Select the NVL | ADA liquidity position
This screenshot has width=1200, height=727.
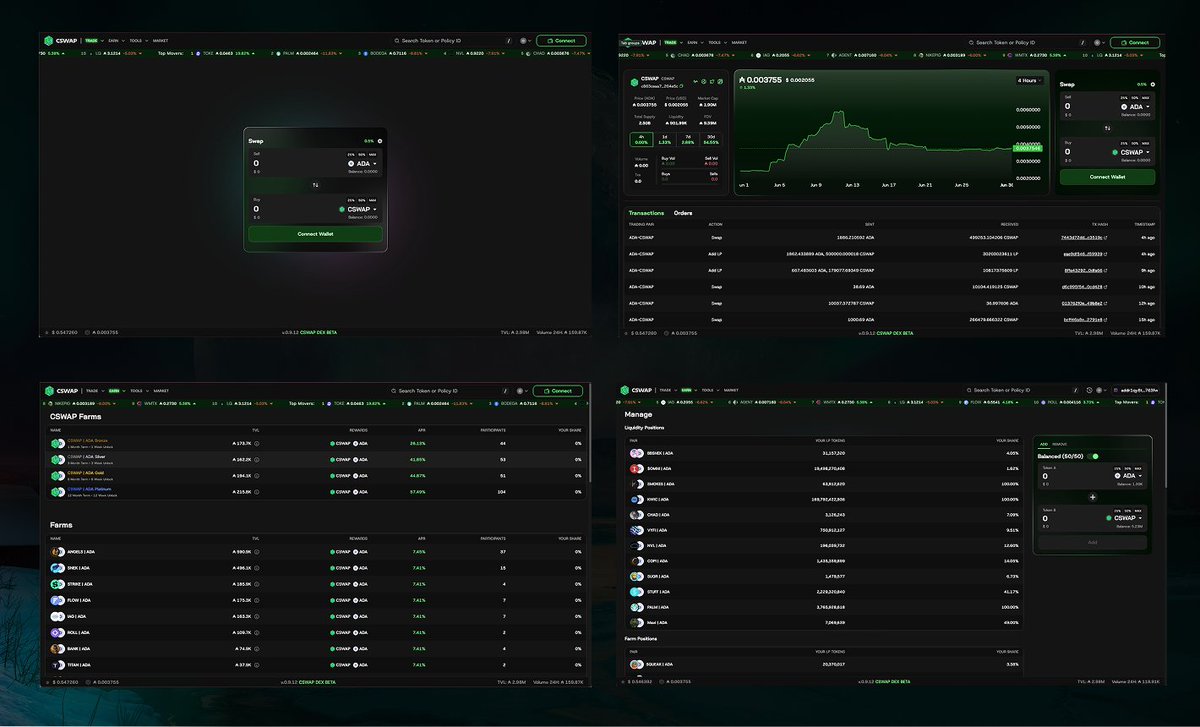[825, 546]
